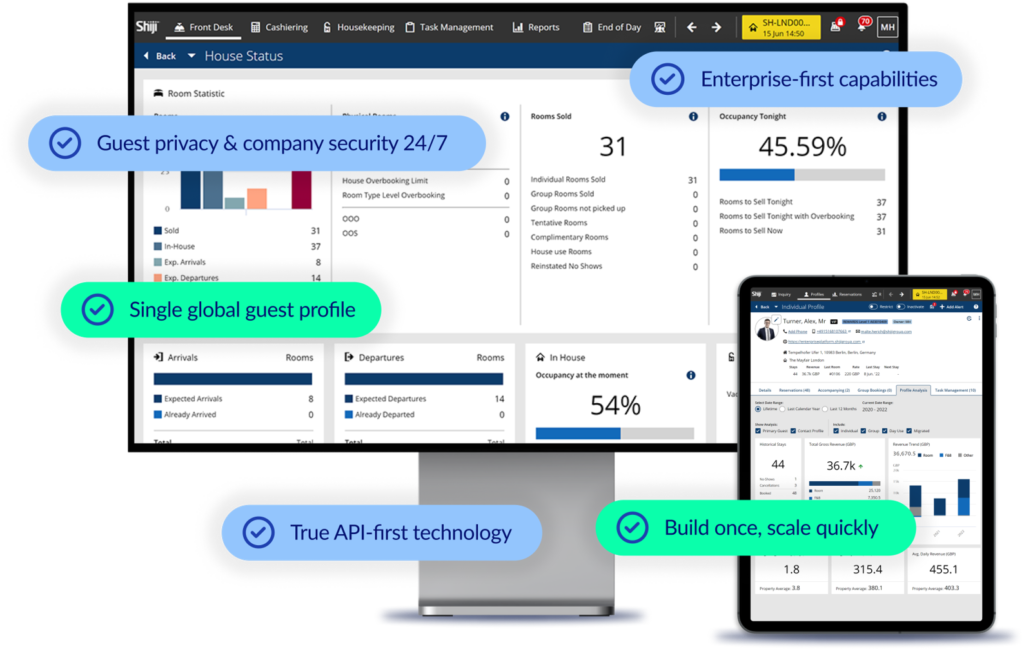Open the MH user avatar menu
Viewport: 1024px width, 658px height.
click(x=886, y=27)
